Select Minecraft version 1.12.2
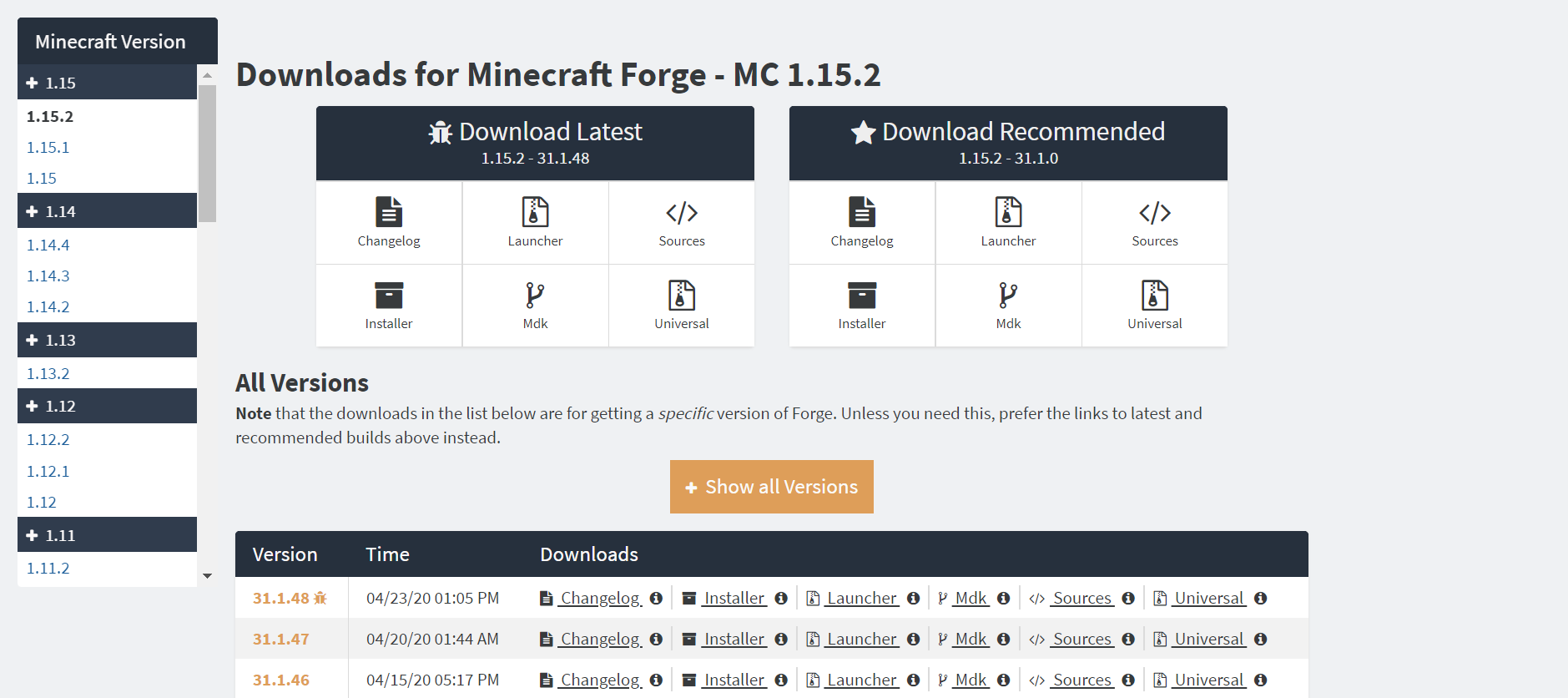This screenshot has width=1568, height=698. [48, 439]
